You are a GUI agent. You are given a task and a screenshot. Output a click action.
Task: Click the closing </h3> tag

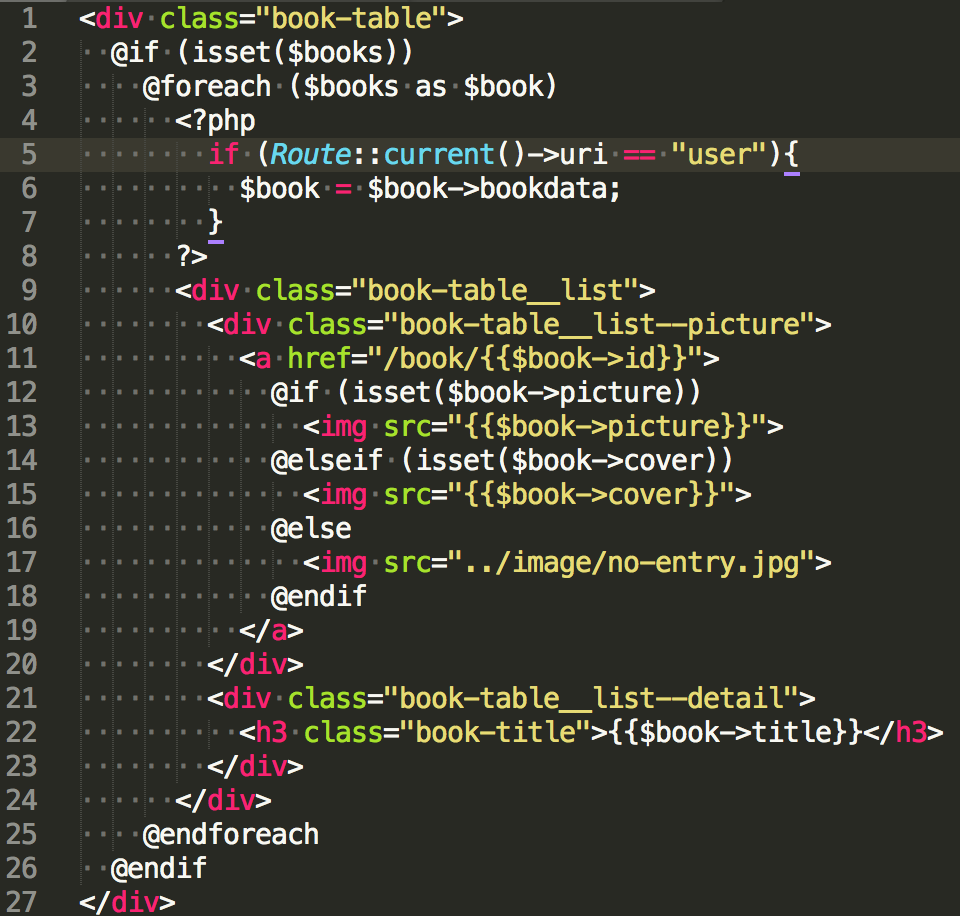click(903, 732)
